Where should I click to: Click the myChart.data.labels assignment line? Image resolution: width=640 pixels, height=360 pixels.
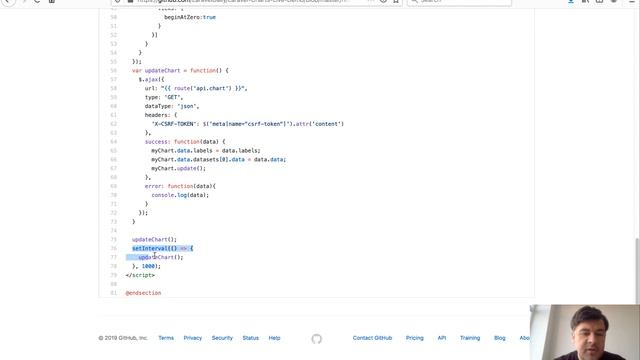tap(206, 151)
